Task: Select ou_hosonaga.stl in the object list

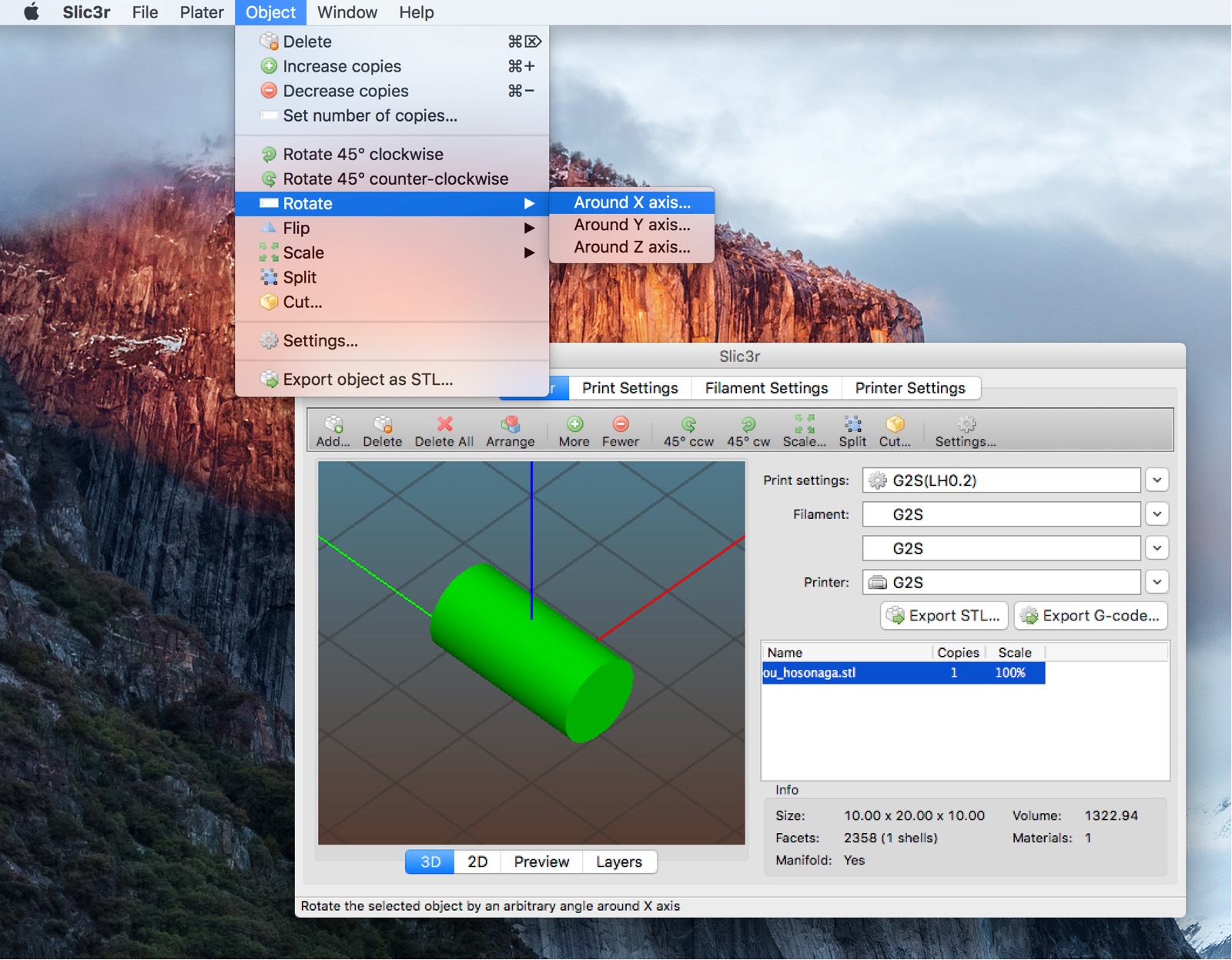Action: (847, 673)
